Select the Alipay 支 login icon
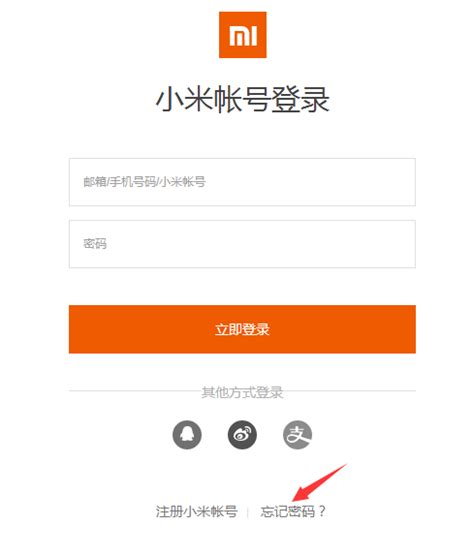 (297, 435)
